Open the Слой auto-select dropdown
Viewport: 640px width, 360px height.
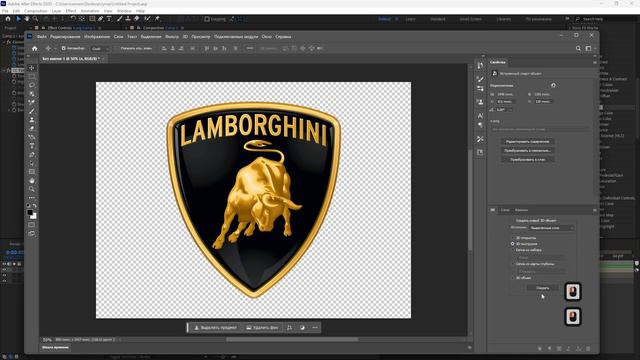coord(100,48)
